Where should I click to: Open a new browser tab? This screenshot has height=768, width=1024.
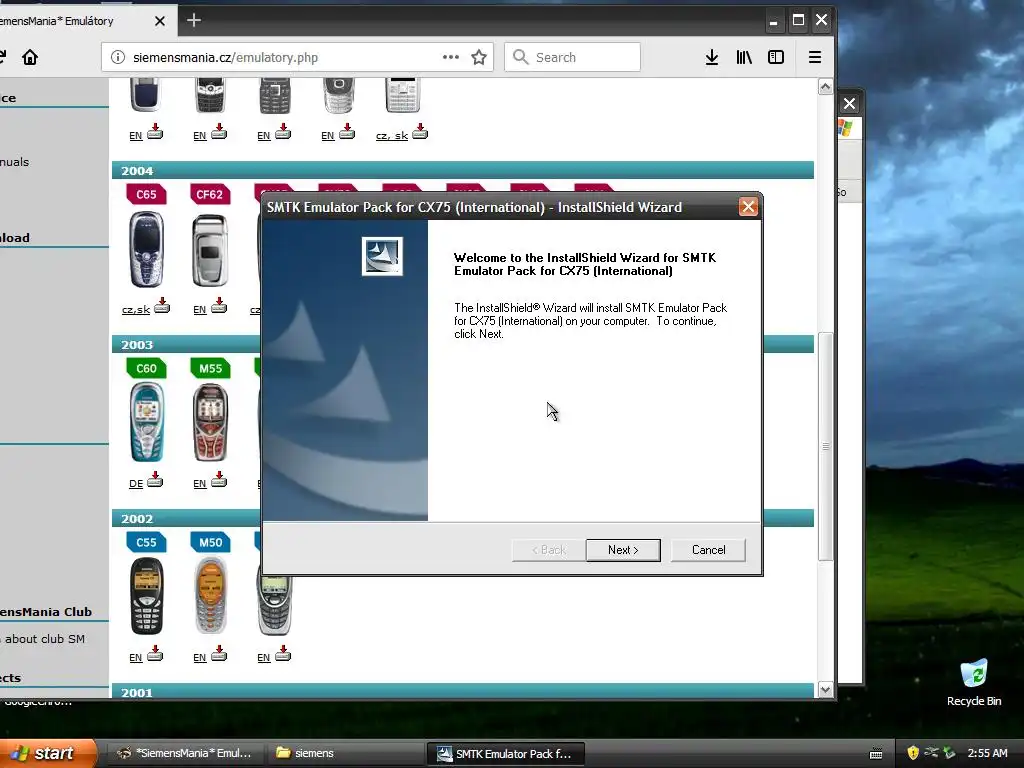point(194,20)
